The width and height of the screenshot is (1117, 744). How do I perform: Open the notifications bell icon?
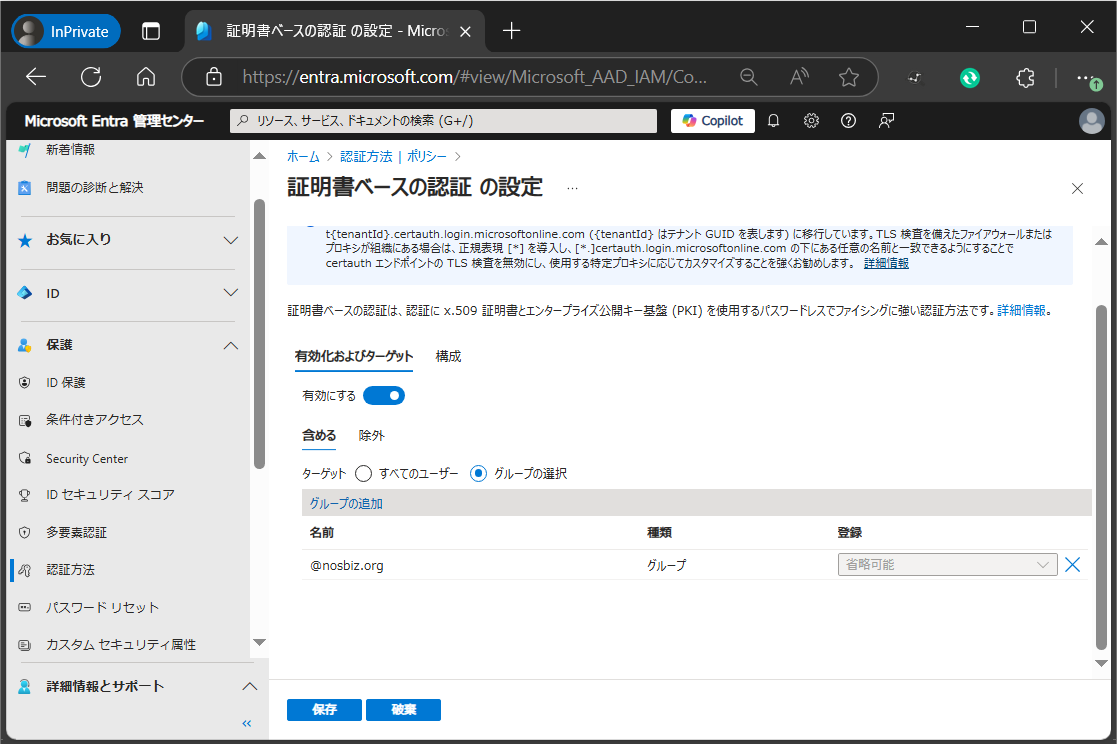[773, 121]
